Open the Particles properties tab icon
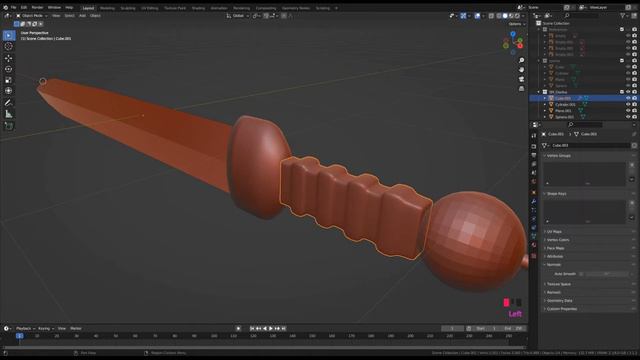The image size is (640, 360). 534,210
